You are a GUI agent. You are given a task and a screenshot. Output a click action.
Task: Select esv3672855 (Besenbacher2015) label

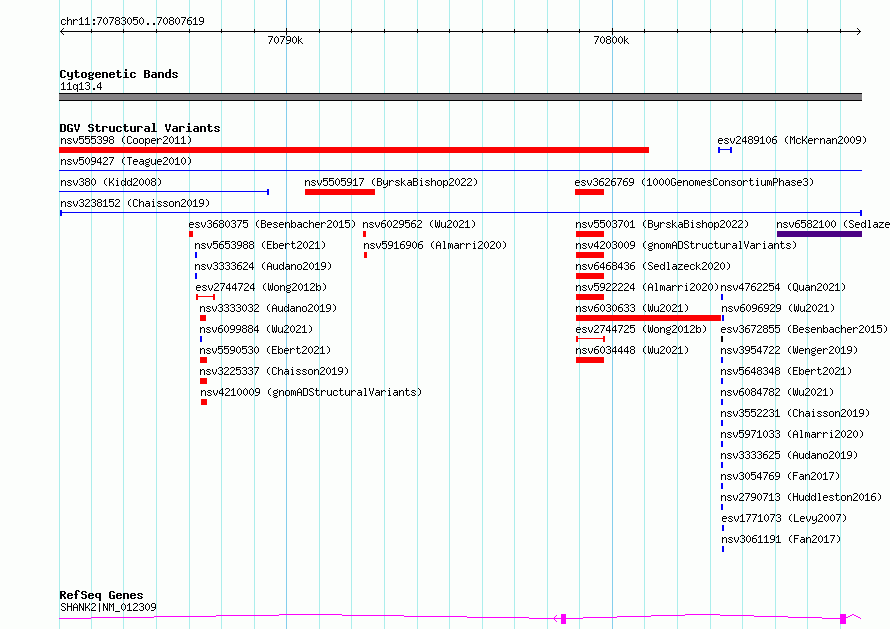(x=804, y=329)
